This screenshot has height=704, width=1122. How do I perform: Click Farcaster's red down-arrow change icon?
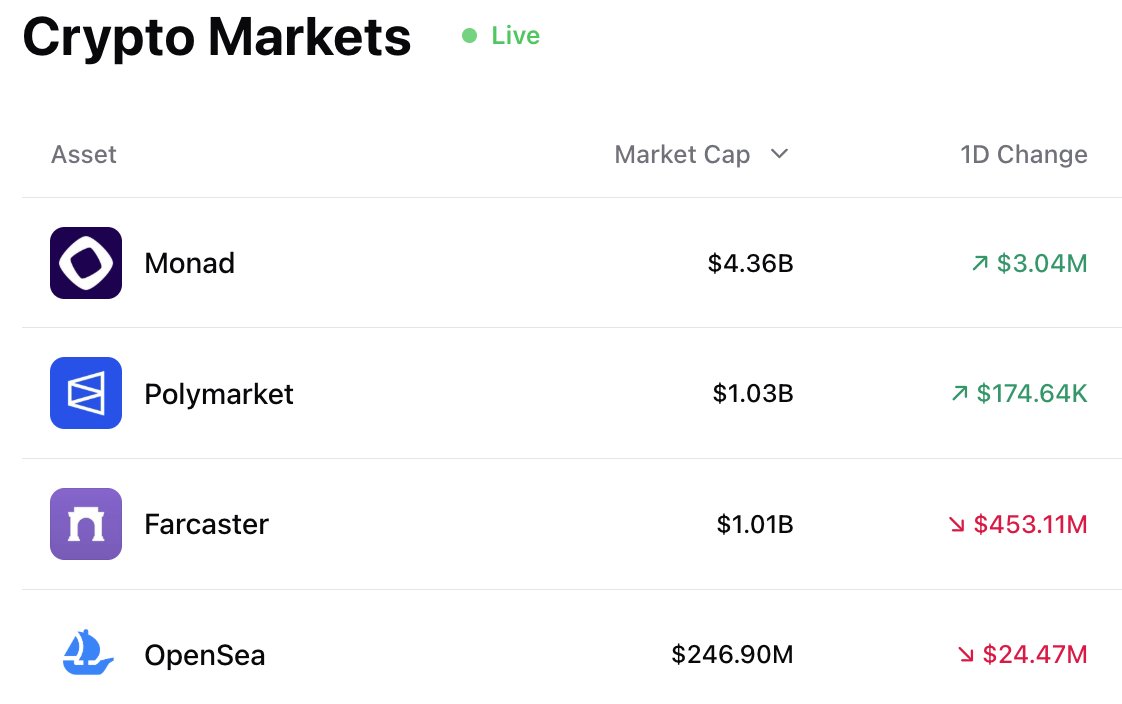click(957, 524)
